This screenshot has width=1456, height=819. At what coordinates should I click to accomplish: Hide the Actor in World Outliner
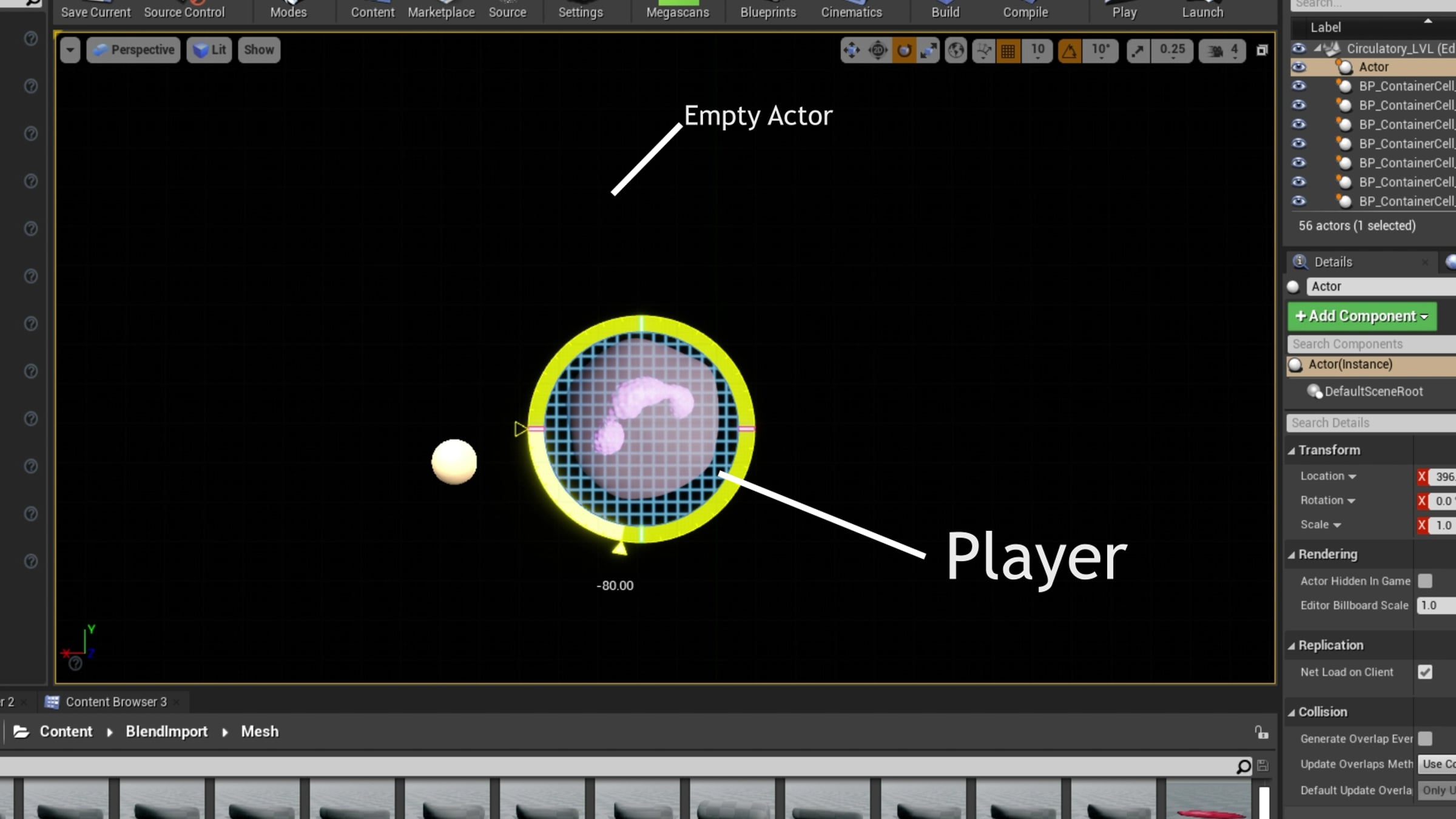pyautogui.click(x=1298, y=67)
